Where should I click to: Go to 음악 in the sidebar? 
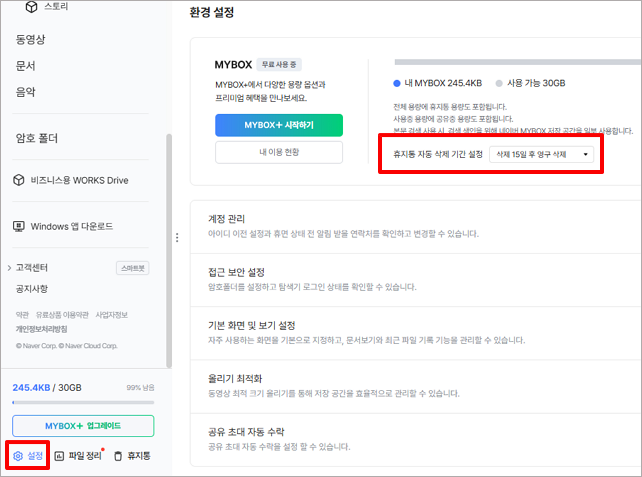[x=25, y=92]
